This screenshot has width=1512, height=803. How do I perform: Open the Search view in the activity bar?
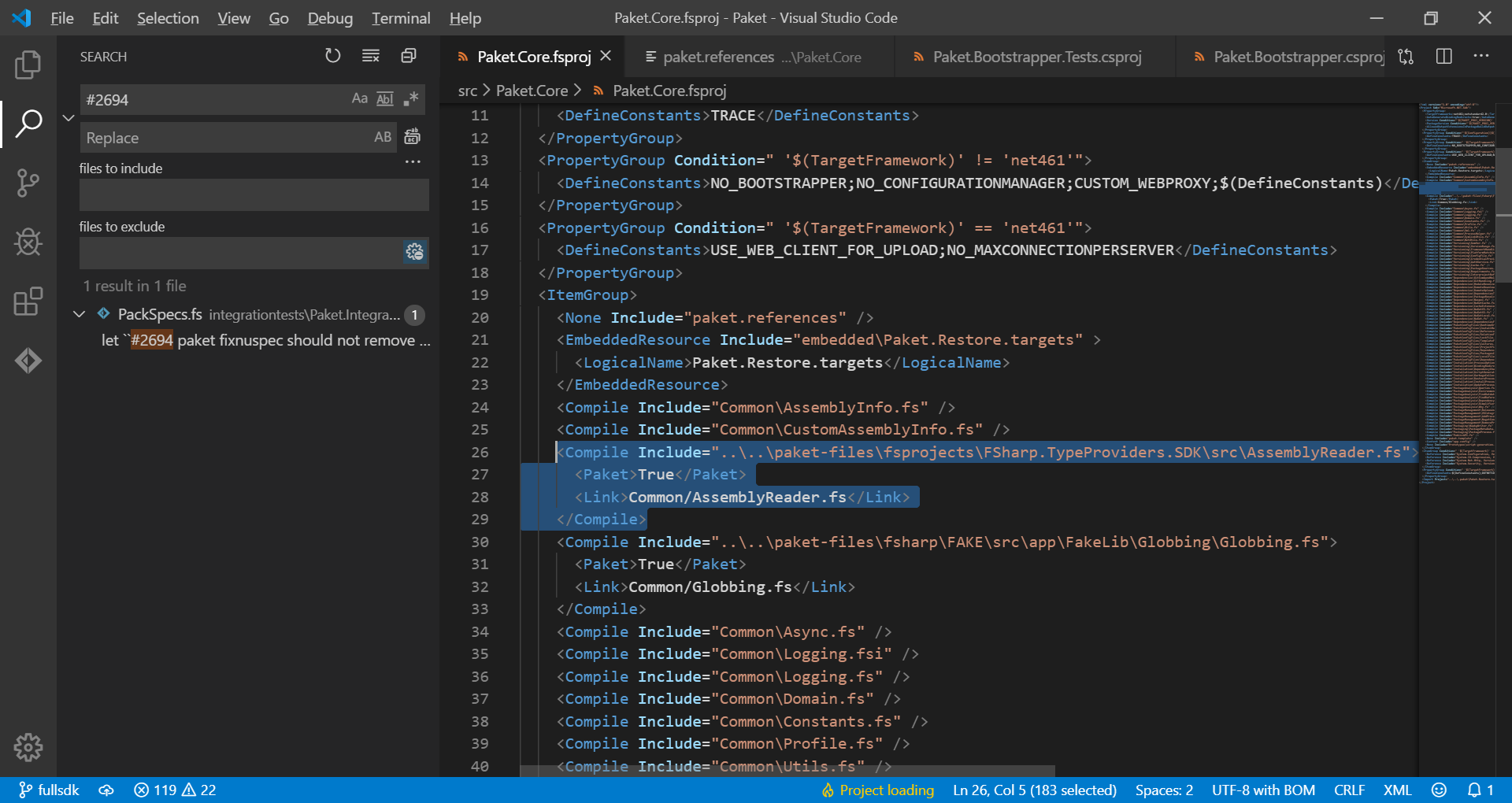pos(28,124)
